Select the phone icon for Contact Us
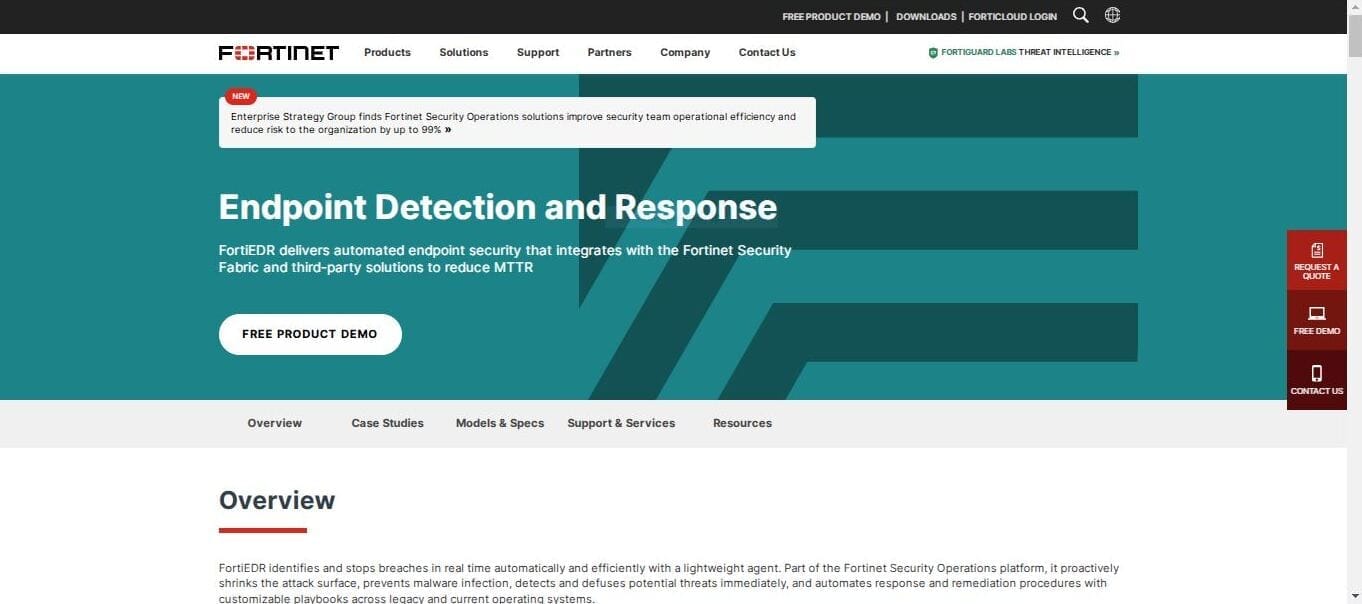Screen dimensions: 1362x604 click(1316, 374)
